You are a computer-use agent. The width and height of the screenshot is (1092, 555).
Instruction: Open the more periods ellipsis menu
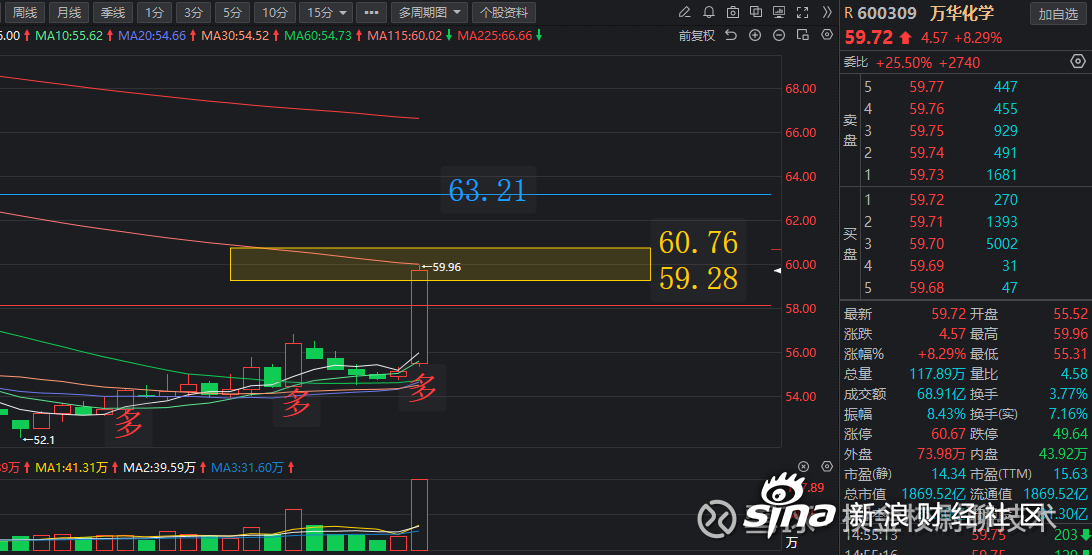(x=371, y=13)
